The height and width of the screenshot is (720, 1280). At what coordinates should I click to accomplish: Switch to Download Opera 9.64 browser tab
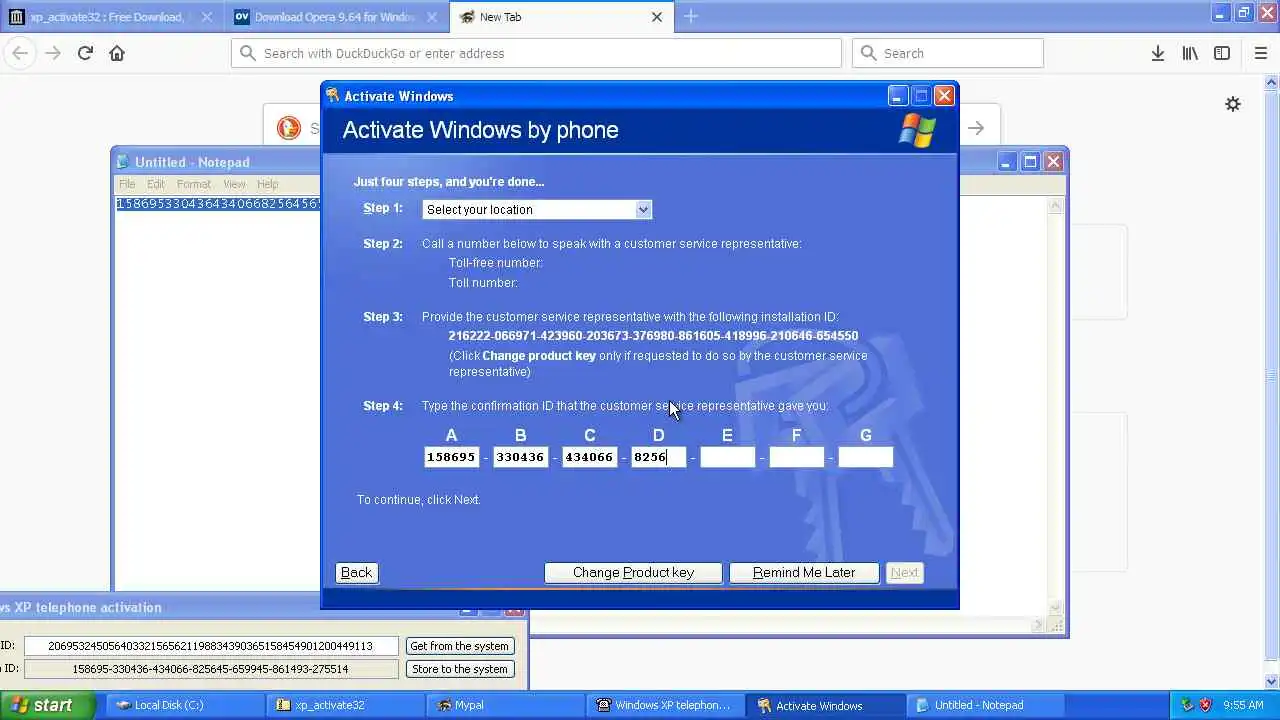coord(337,17)
